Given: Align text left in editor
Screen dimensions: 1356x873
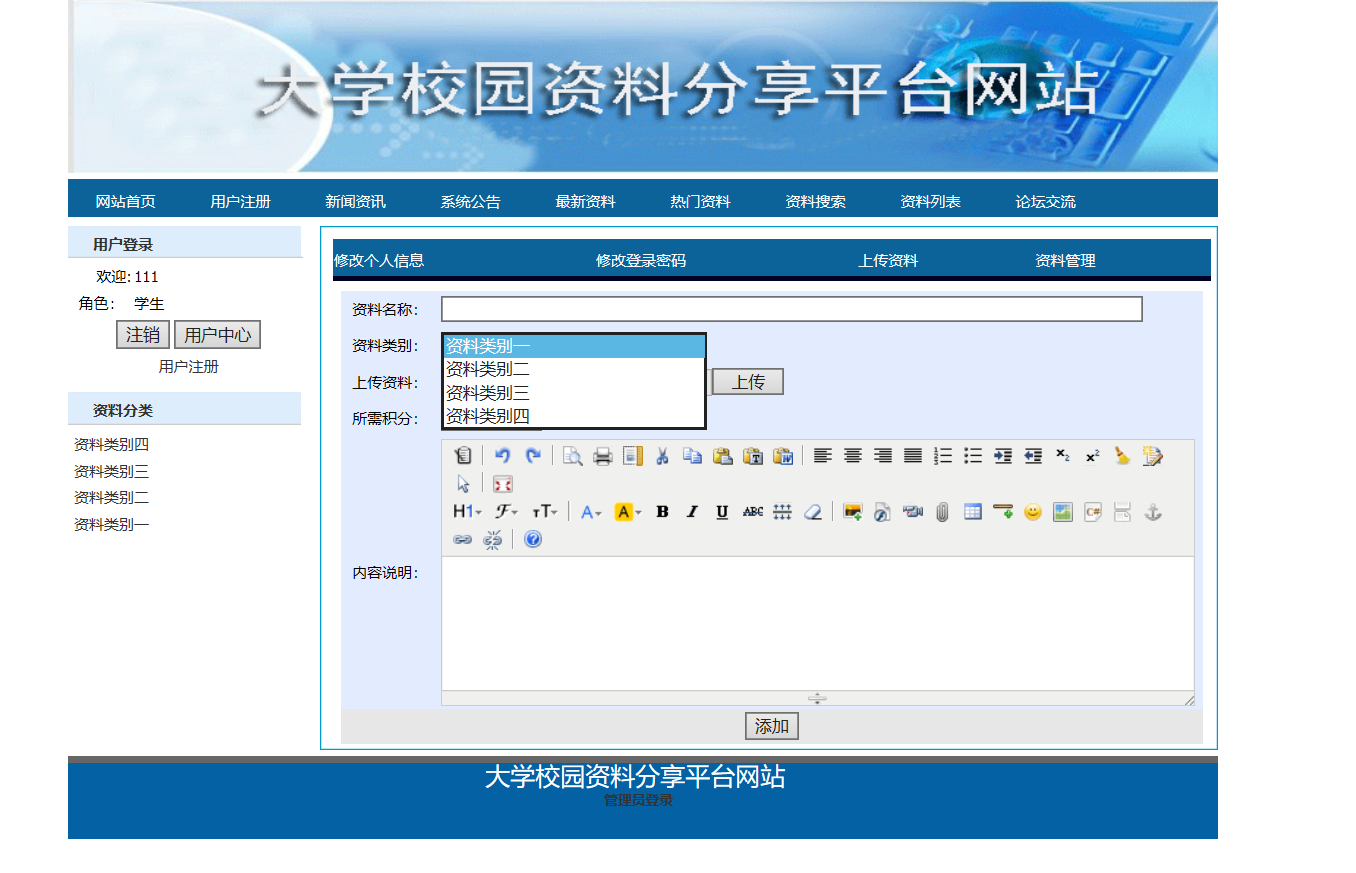Looking at the screenshot, I should tap(822, 456).
